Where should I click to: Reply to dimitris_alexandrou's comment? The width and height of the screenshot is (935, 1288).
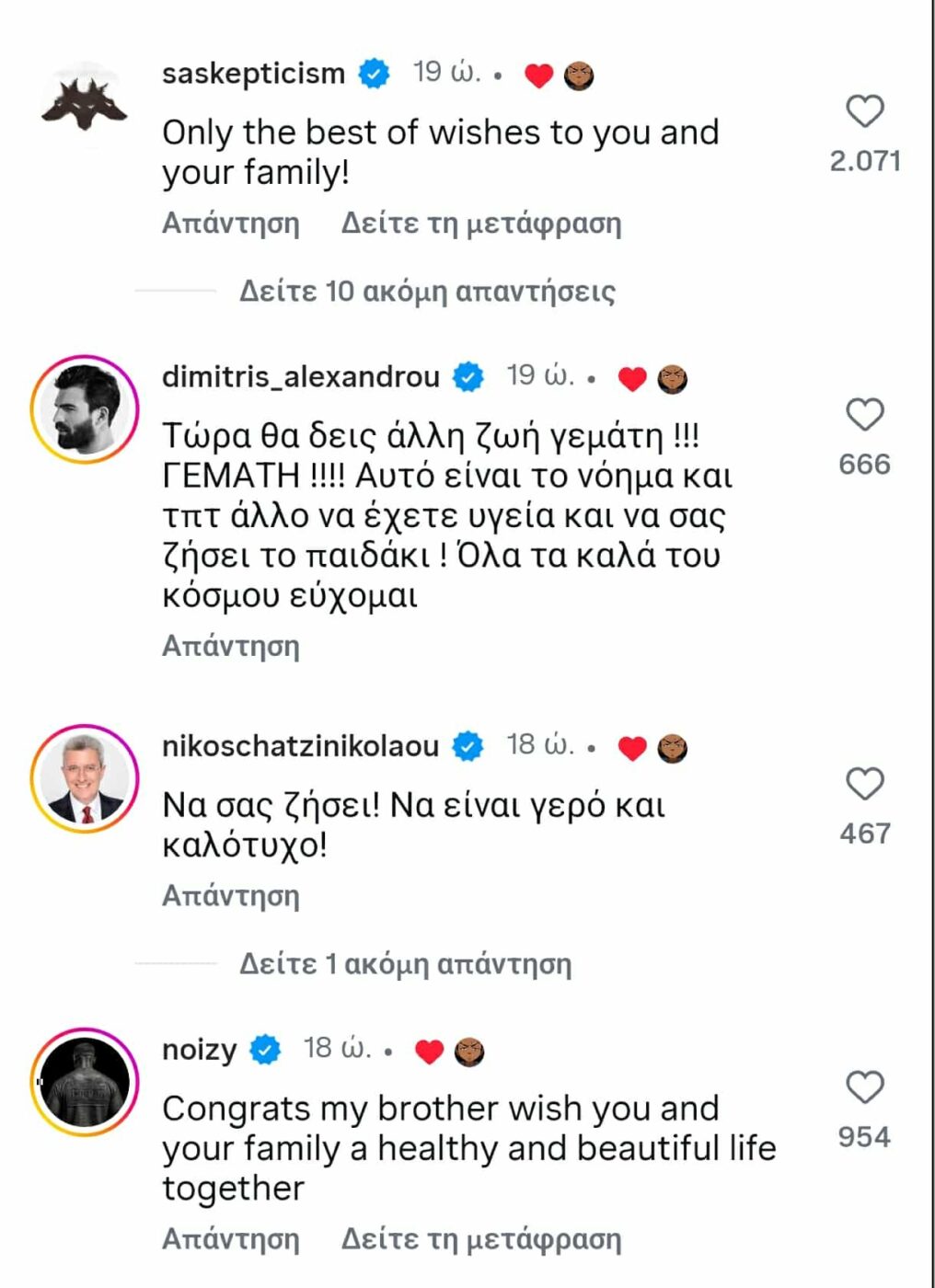coord(231,647)
